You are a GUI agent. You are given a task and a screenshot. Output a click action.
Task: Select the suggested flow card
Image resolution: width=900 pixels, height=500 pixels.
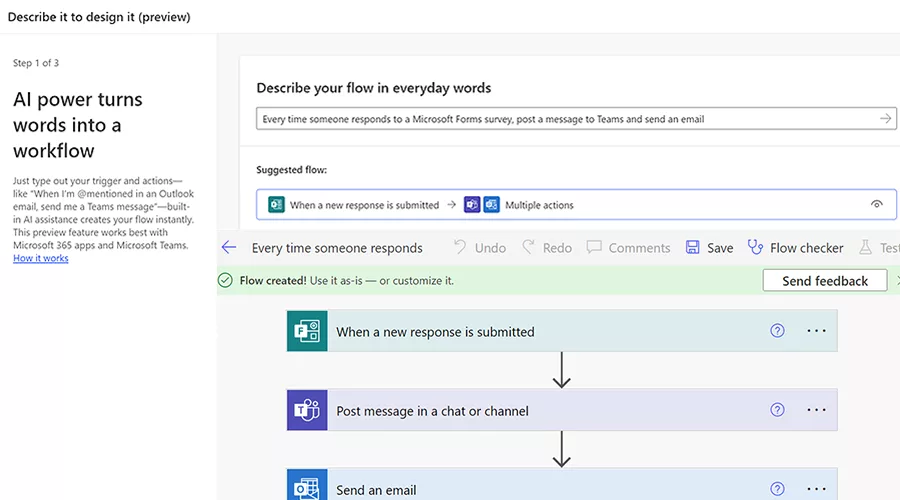(x=576, y=204)
